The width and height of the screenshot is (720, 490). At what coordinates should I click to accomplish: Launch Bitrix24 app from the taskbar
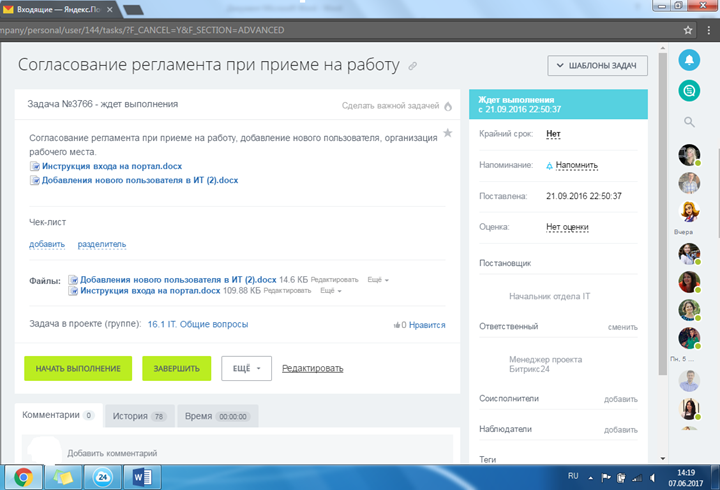(x=102, y=476)
